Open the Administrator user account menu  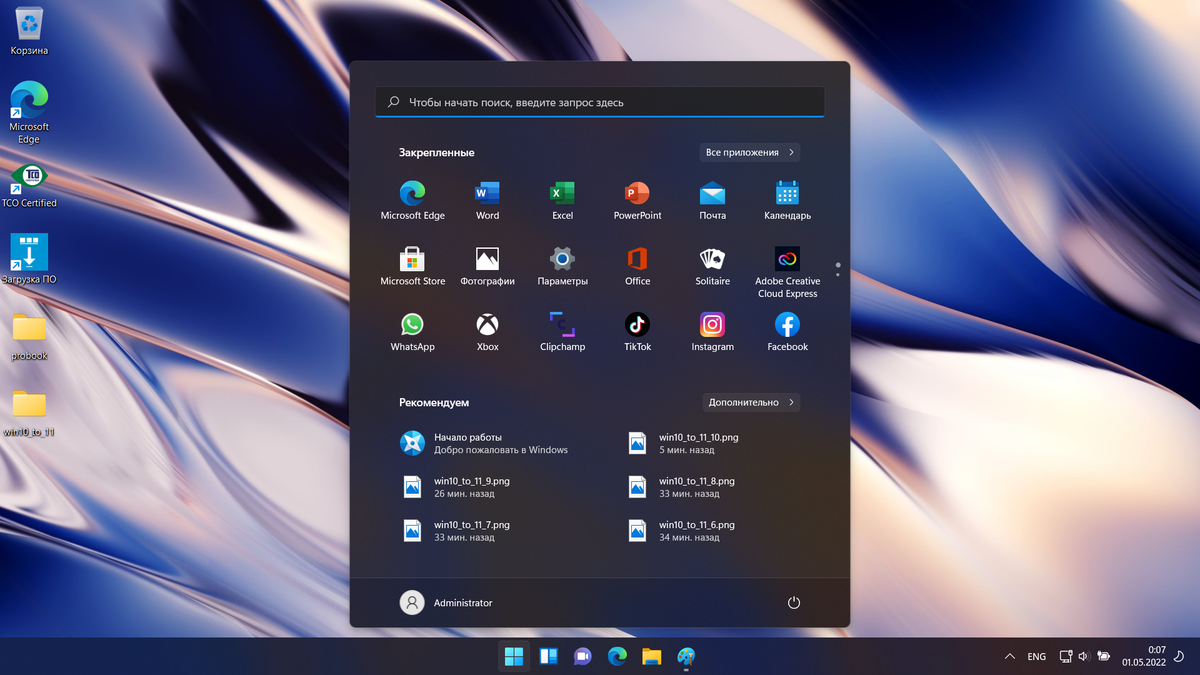[x=446, y=603]
